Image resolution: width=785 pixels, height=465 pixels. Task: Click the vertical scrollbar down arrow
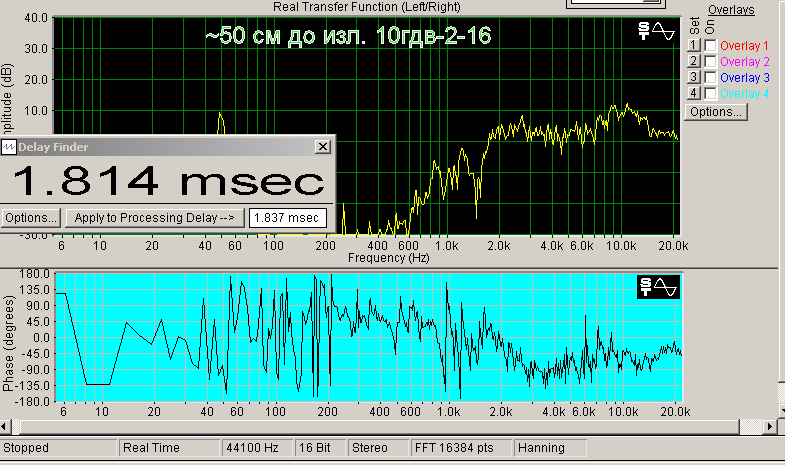coord(781,411)
